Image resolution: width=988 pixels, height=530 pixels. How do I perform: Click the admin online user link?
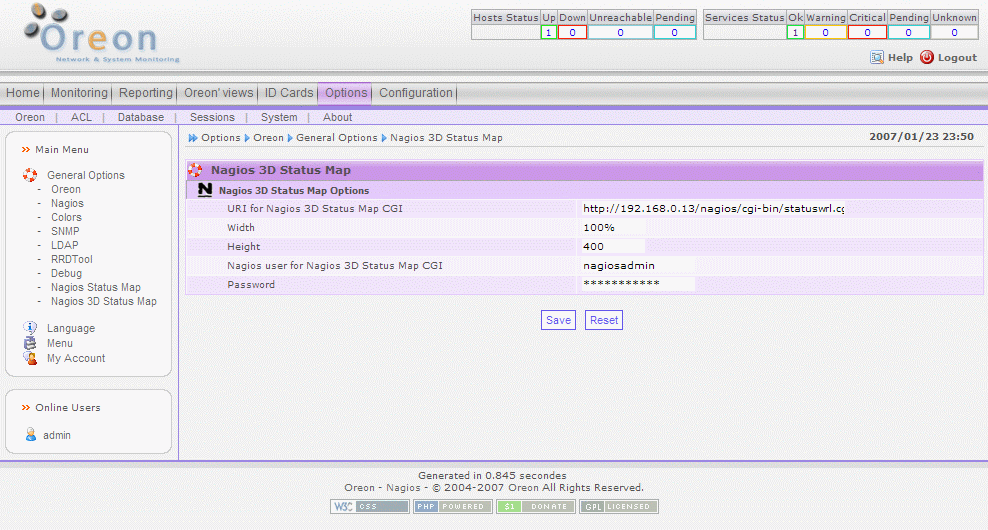57,435
